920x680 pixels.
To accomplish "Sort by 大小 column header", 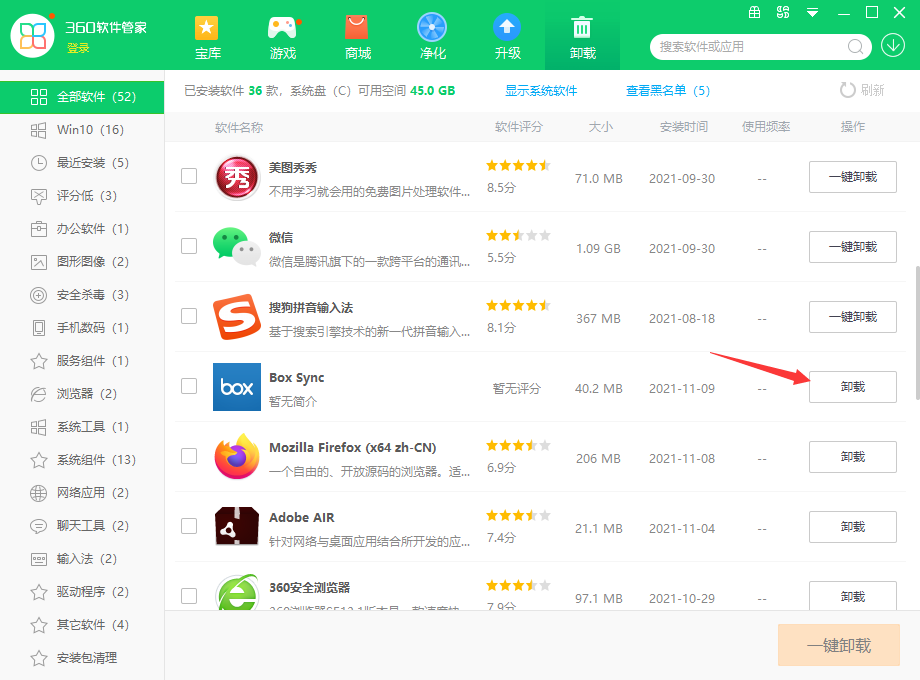I will click(x=600, y=127).
